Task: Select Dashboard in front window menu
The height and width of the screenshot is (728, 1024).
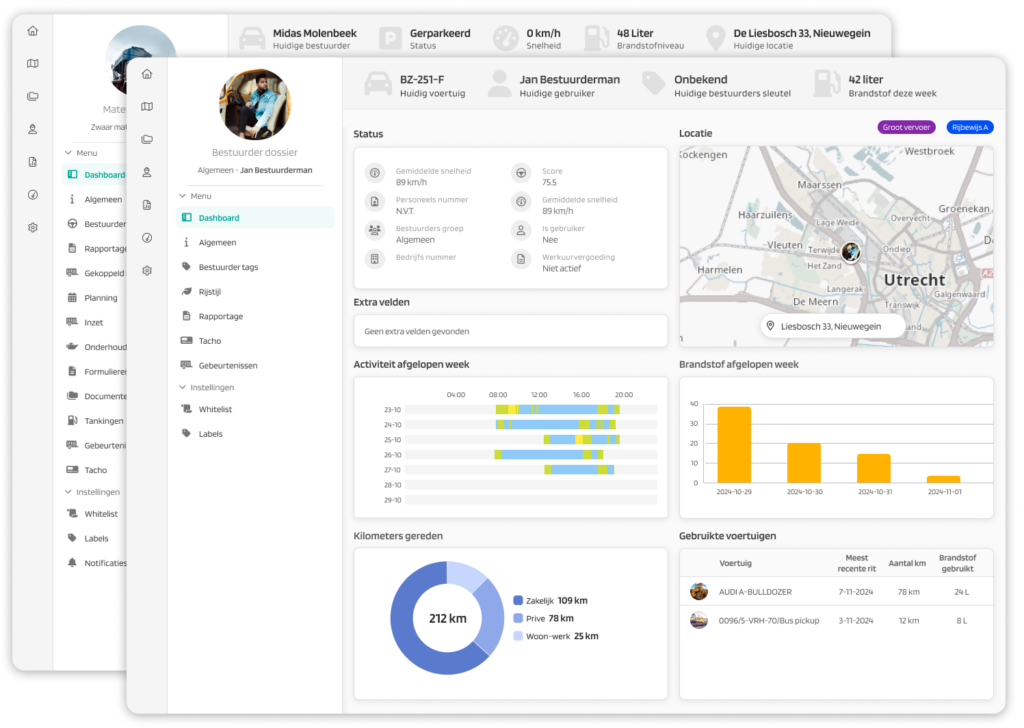Action: pos(255,217)
